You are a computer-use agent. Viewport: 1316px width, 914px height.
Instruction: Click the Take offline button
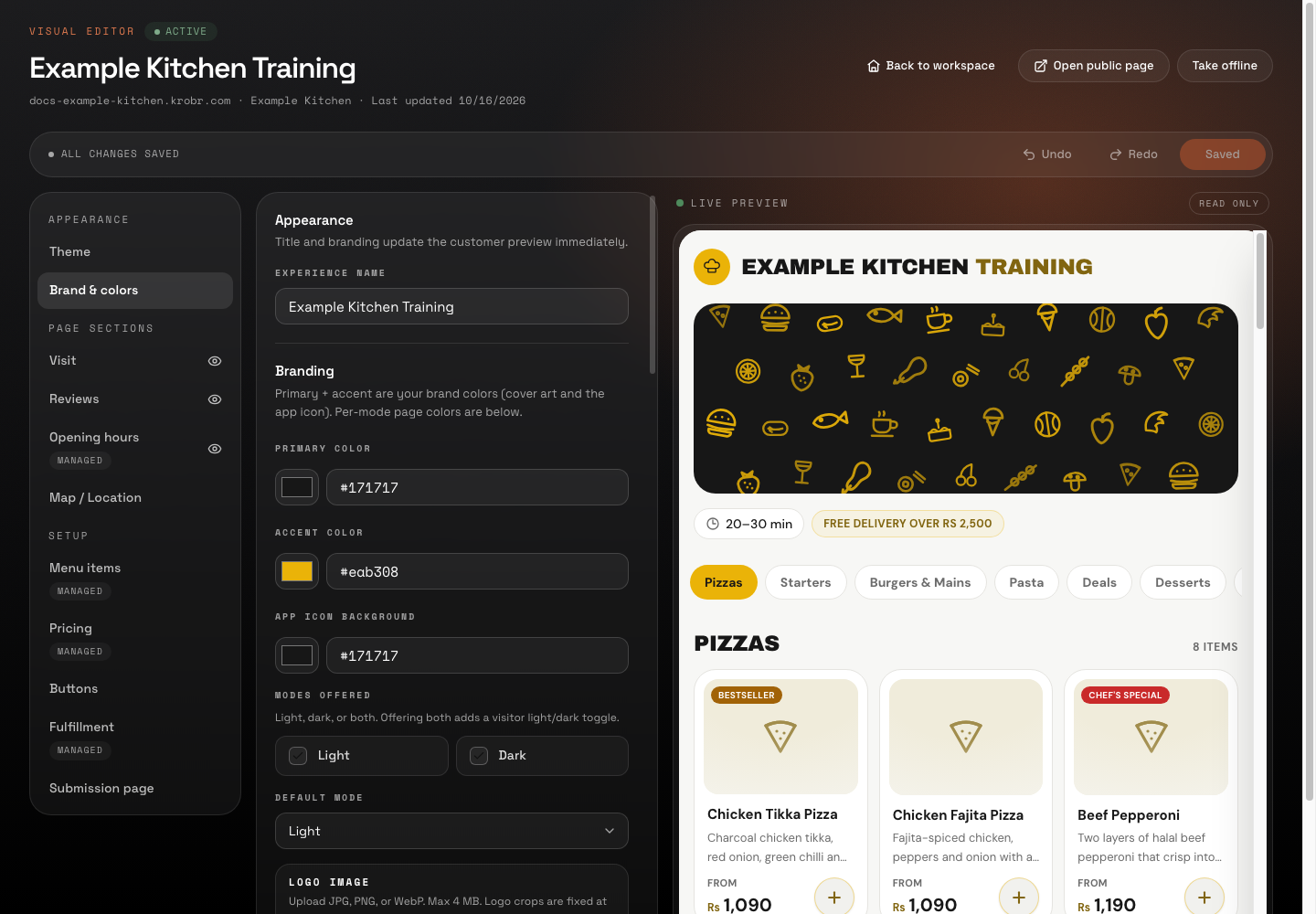click(1225, 66)
